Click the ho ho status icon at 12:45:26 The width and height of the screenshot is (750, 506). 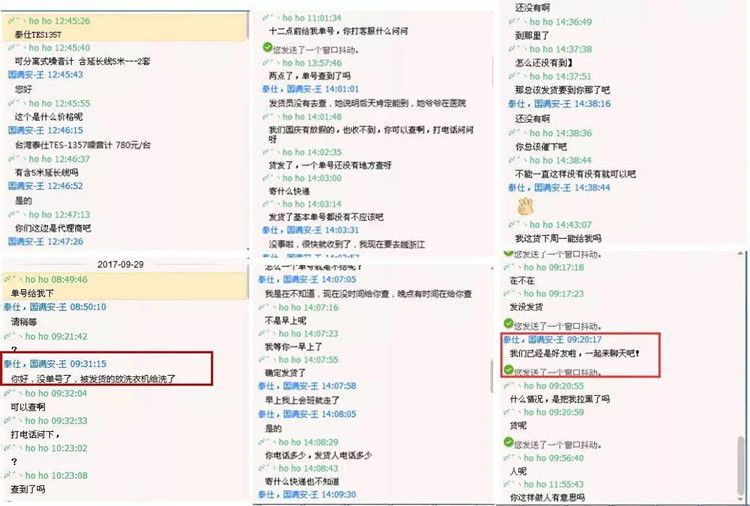(14, 20)
